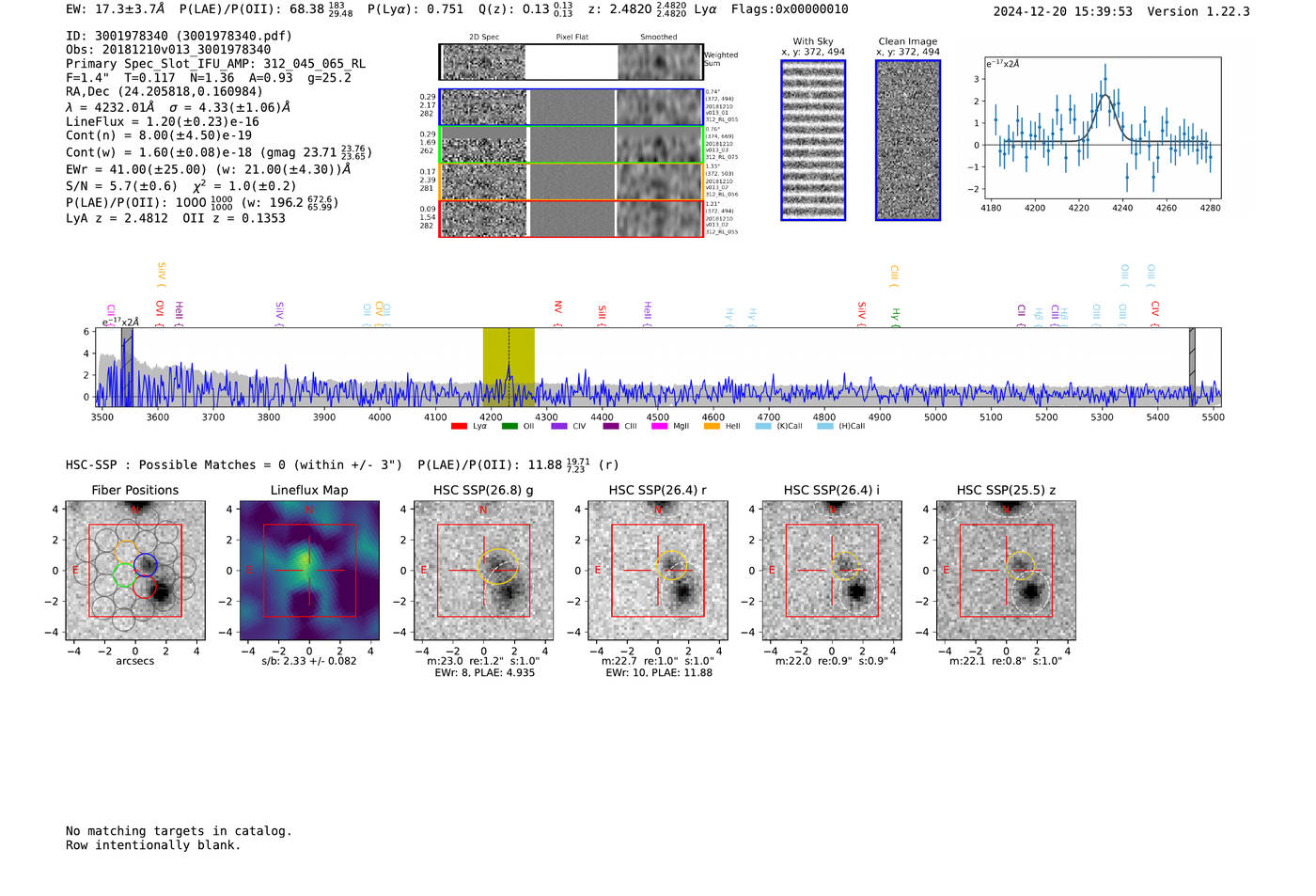Open the Clean Image cutout
This screenshot has width=1316, height=896.
(x=908, y=140)
